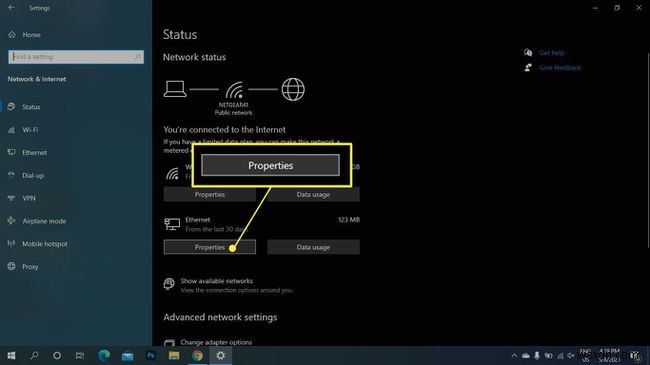Click the ENG US language indicator

(585, 355)
